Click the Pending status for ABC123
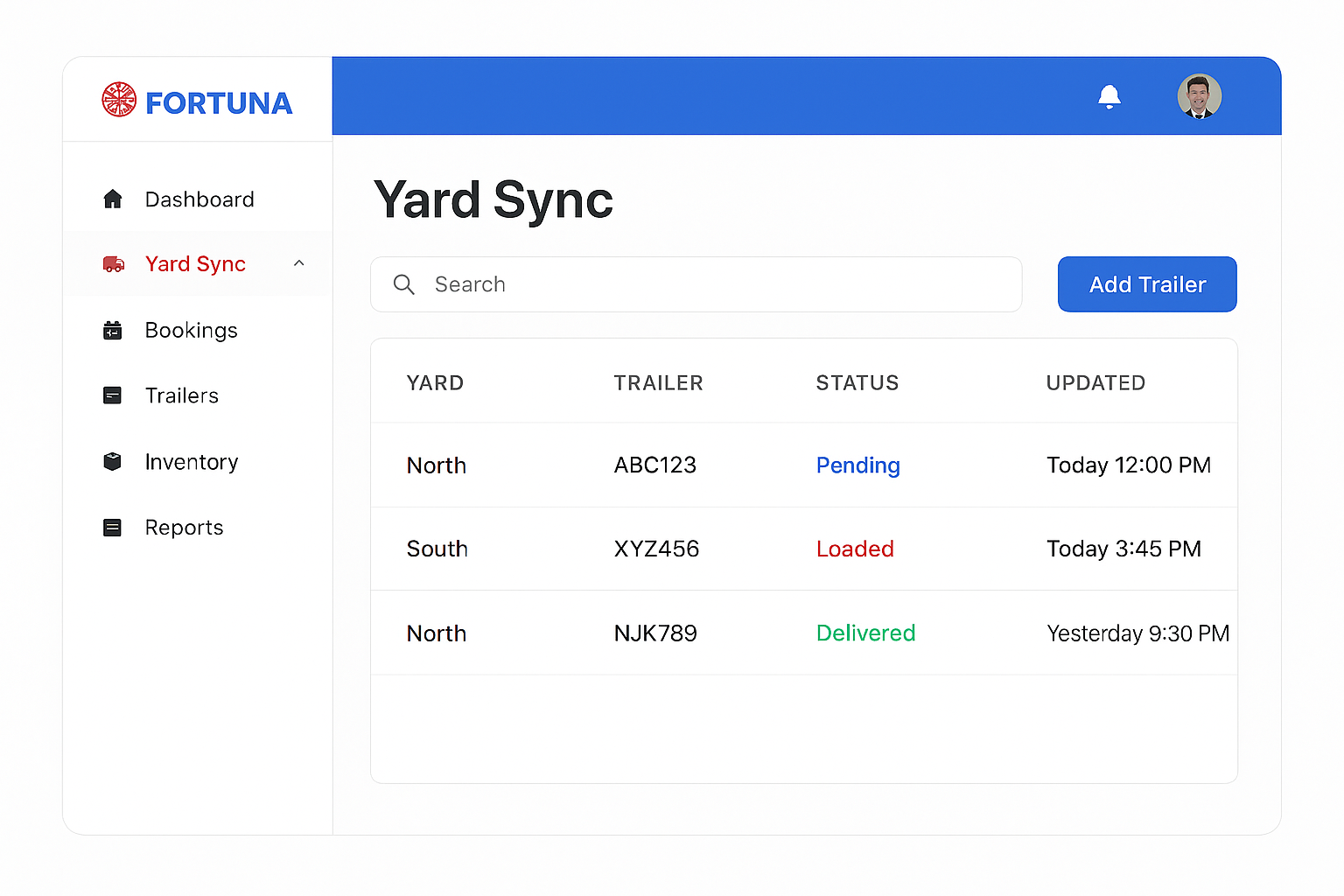Image resolution: width=1344 pixels, height=896 pixels. tap(857, 465)
